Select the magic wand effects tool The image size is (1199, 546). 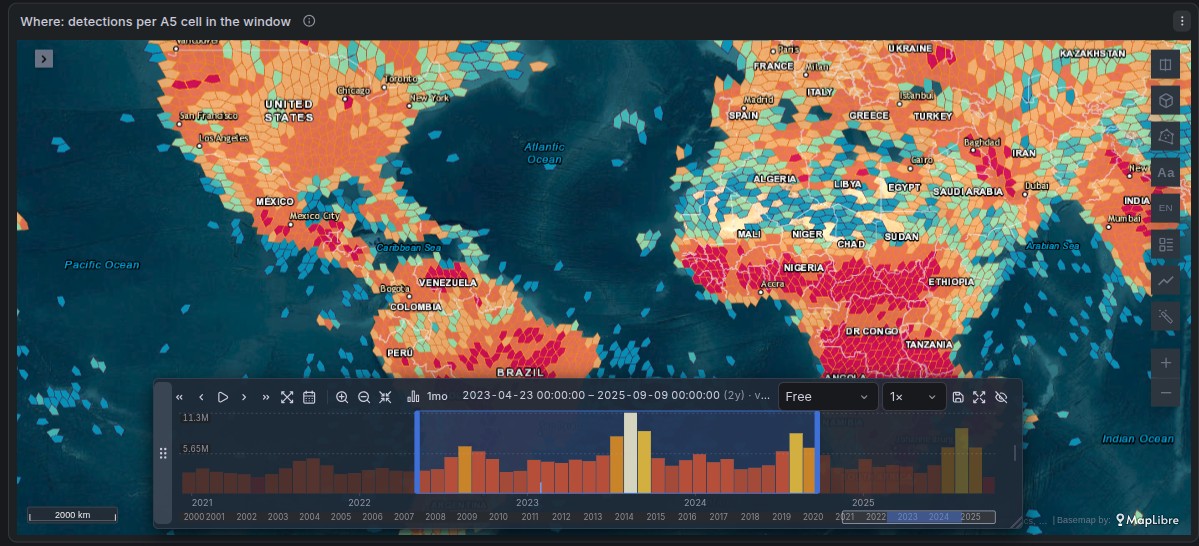1165,316
